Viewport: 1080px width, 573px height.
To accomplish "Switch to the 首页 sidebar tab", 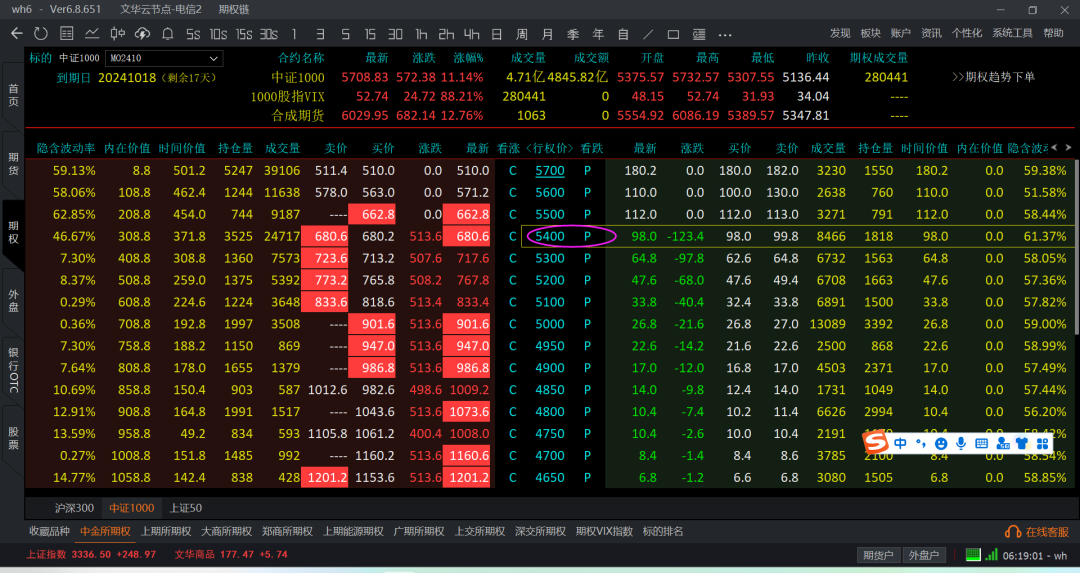I will point(13,95).
